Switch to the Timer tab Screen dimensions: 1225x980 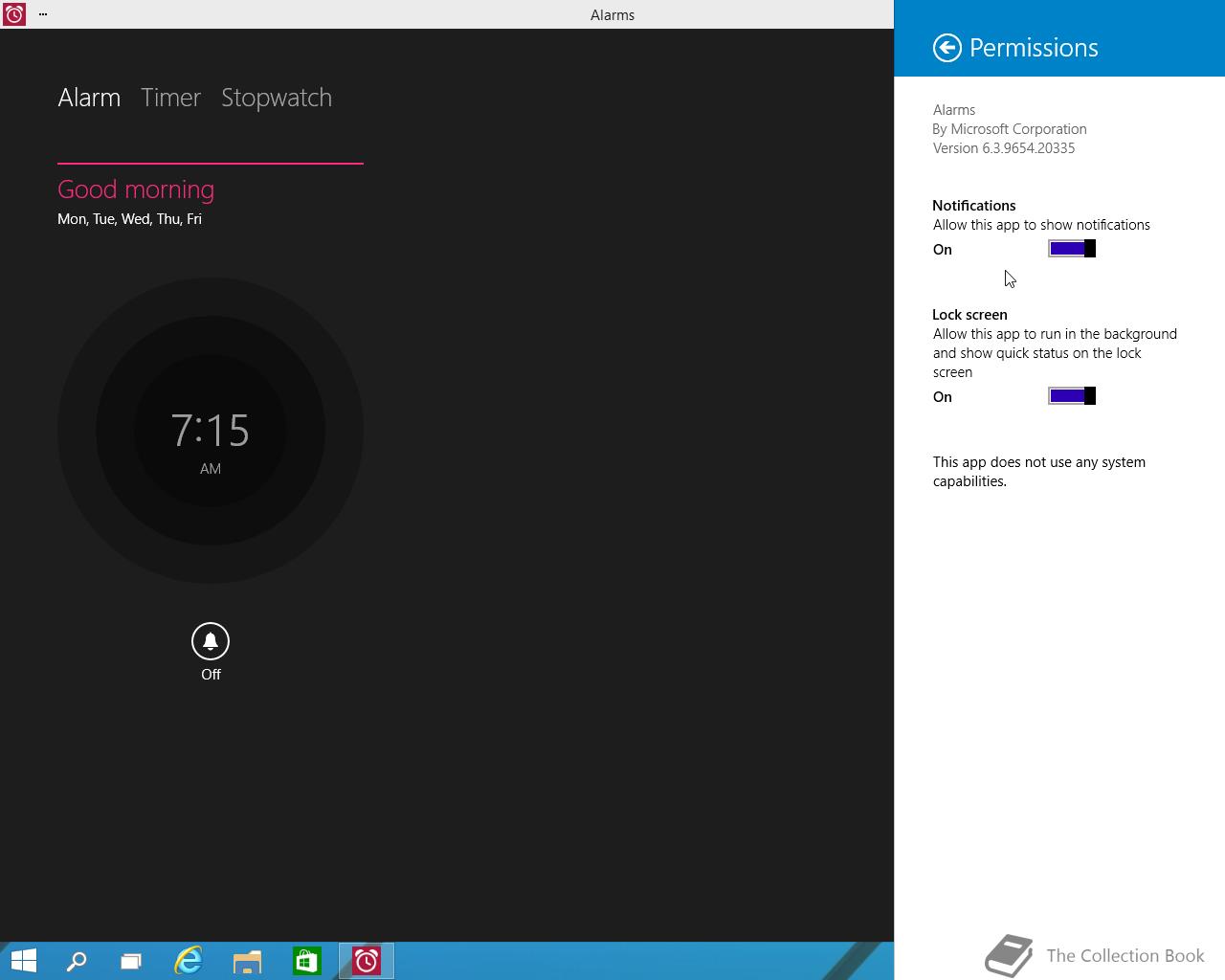point(170,98)
